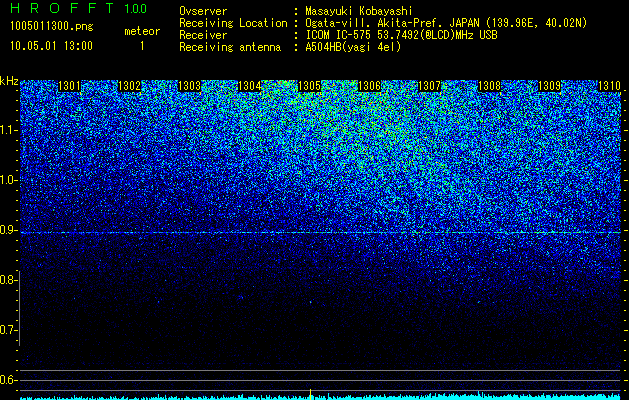
Task: Click the meteor label
Action: (x=142, y=31)
